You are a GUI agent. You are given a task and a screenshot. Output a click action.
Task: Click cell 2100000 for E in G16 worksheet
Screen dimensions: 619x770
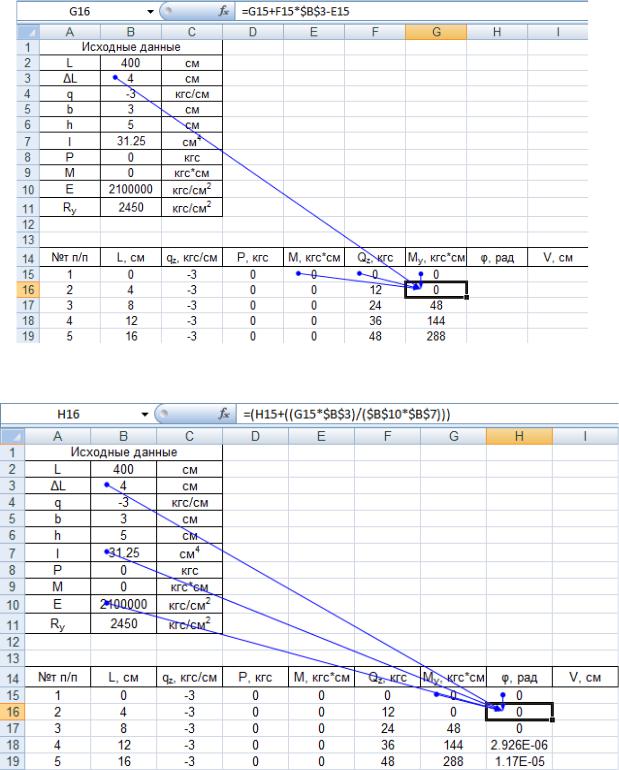pos(131,189)
